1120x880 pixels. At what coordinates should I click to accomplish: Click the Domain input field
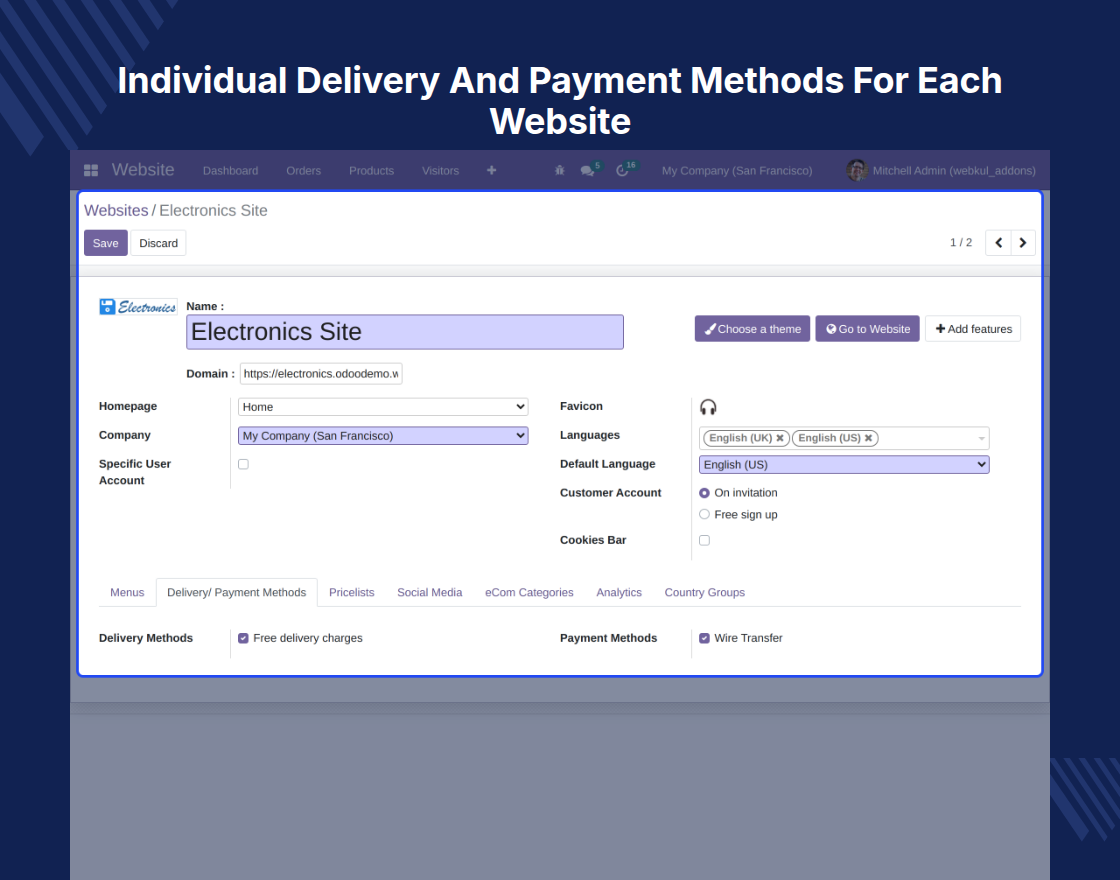[x=321, y=374]
